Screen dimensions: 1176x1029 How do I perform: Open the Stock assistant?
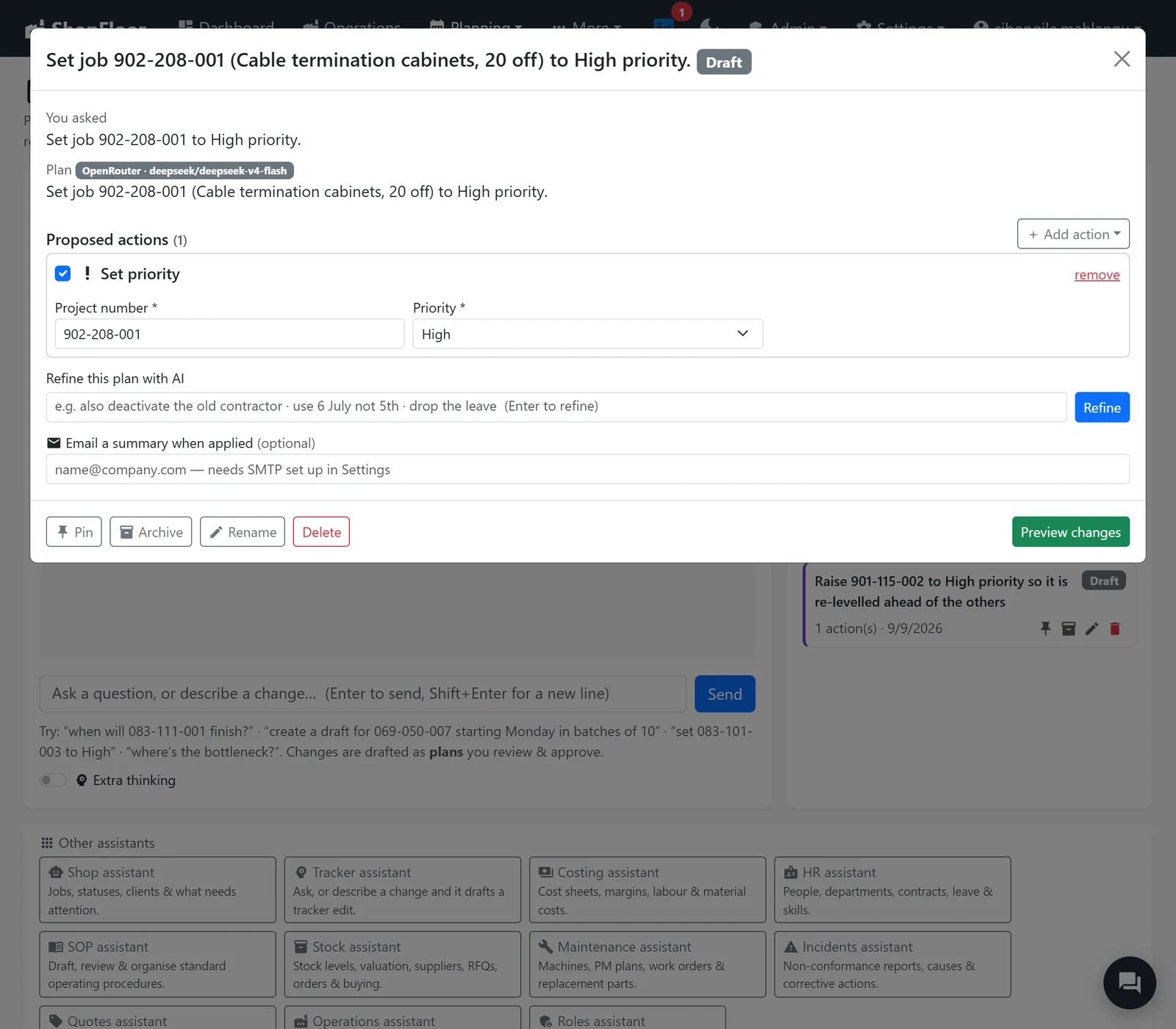(x=403, y=964)
